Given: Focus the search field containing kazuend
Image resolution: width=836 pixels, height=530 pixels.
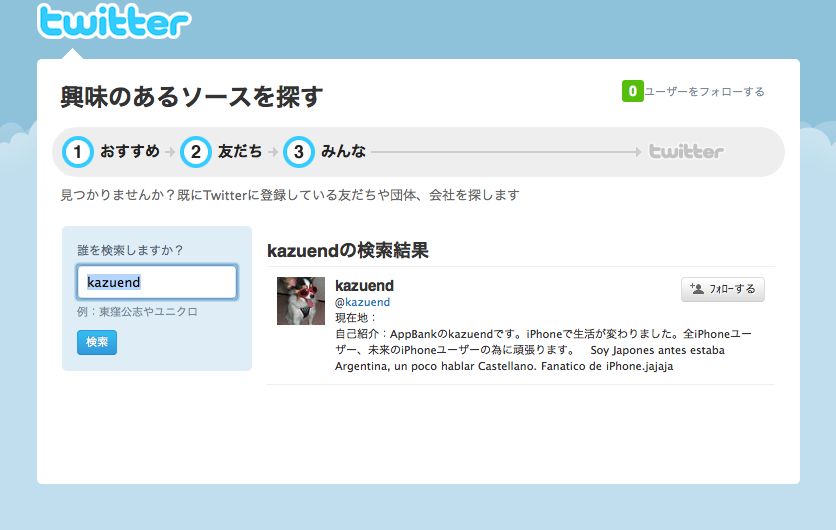Looking at the screenshot, I should pyautogui.click(x=157, y=282).
